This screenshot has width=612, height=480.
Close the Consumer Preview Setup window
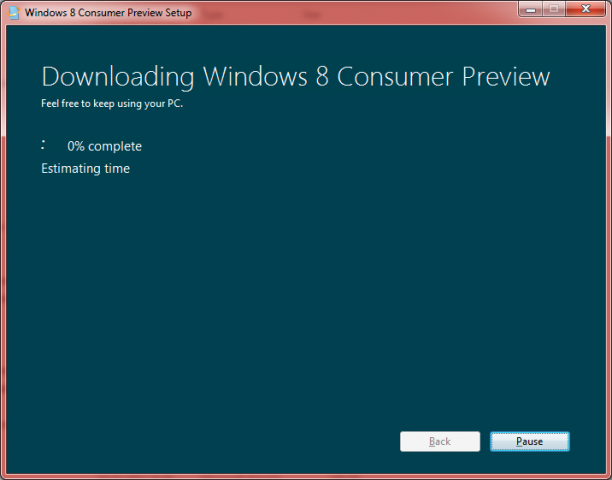[585, 9]
